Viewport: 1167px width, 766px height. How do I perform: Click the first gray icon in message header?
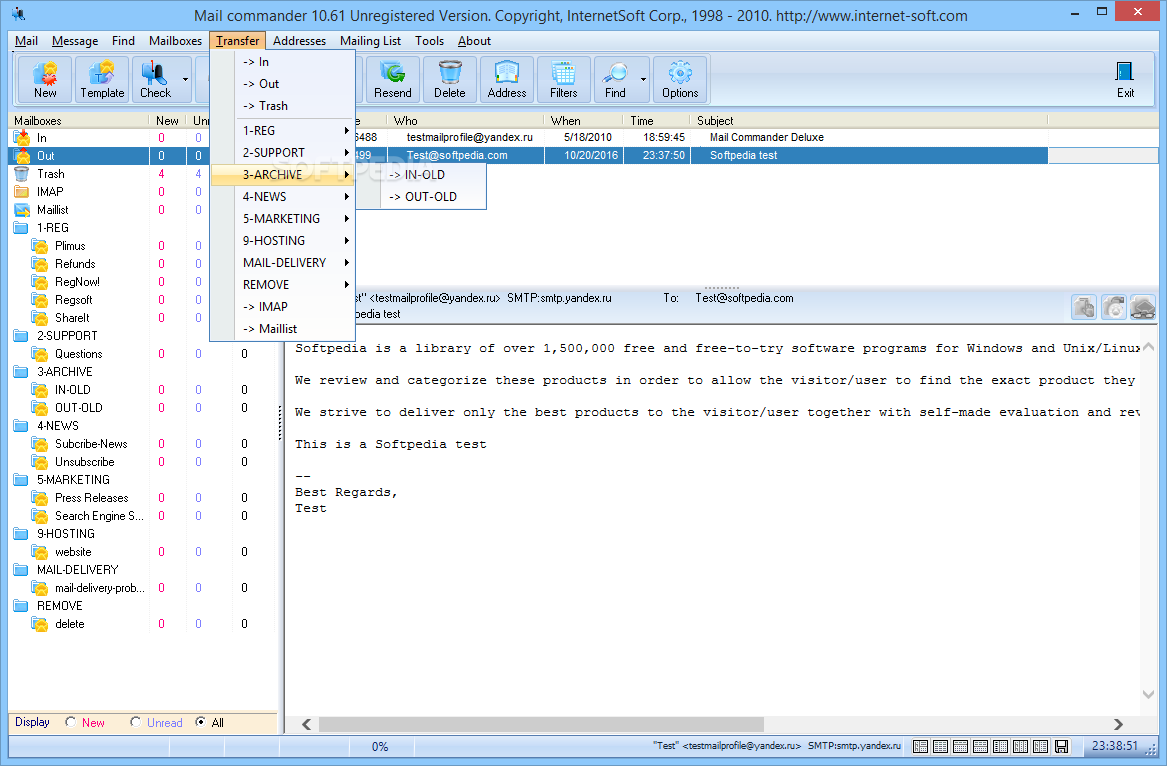point(1084,307)
